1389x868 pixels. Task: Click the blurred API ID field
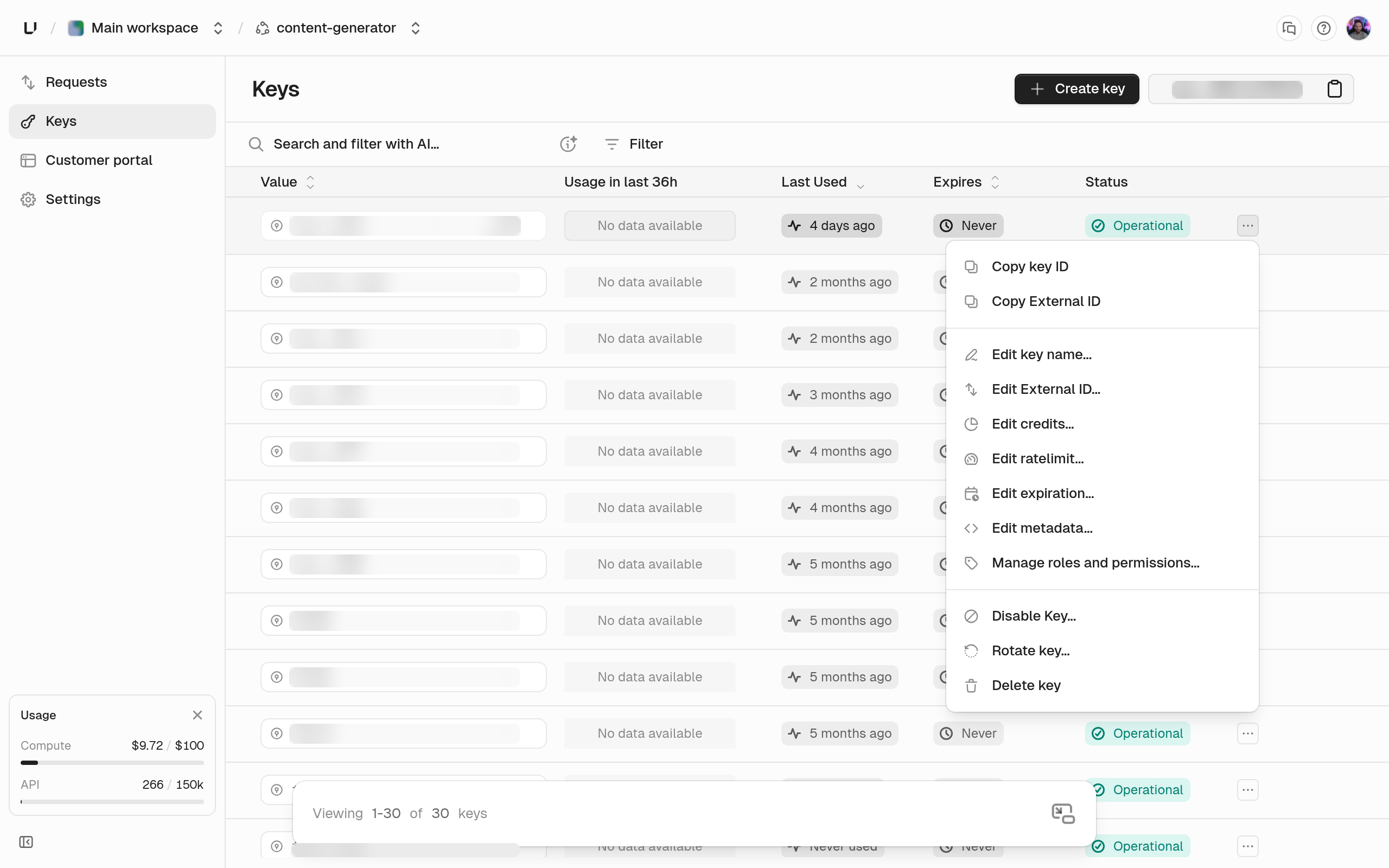coord(1237,89)
